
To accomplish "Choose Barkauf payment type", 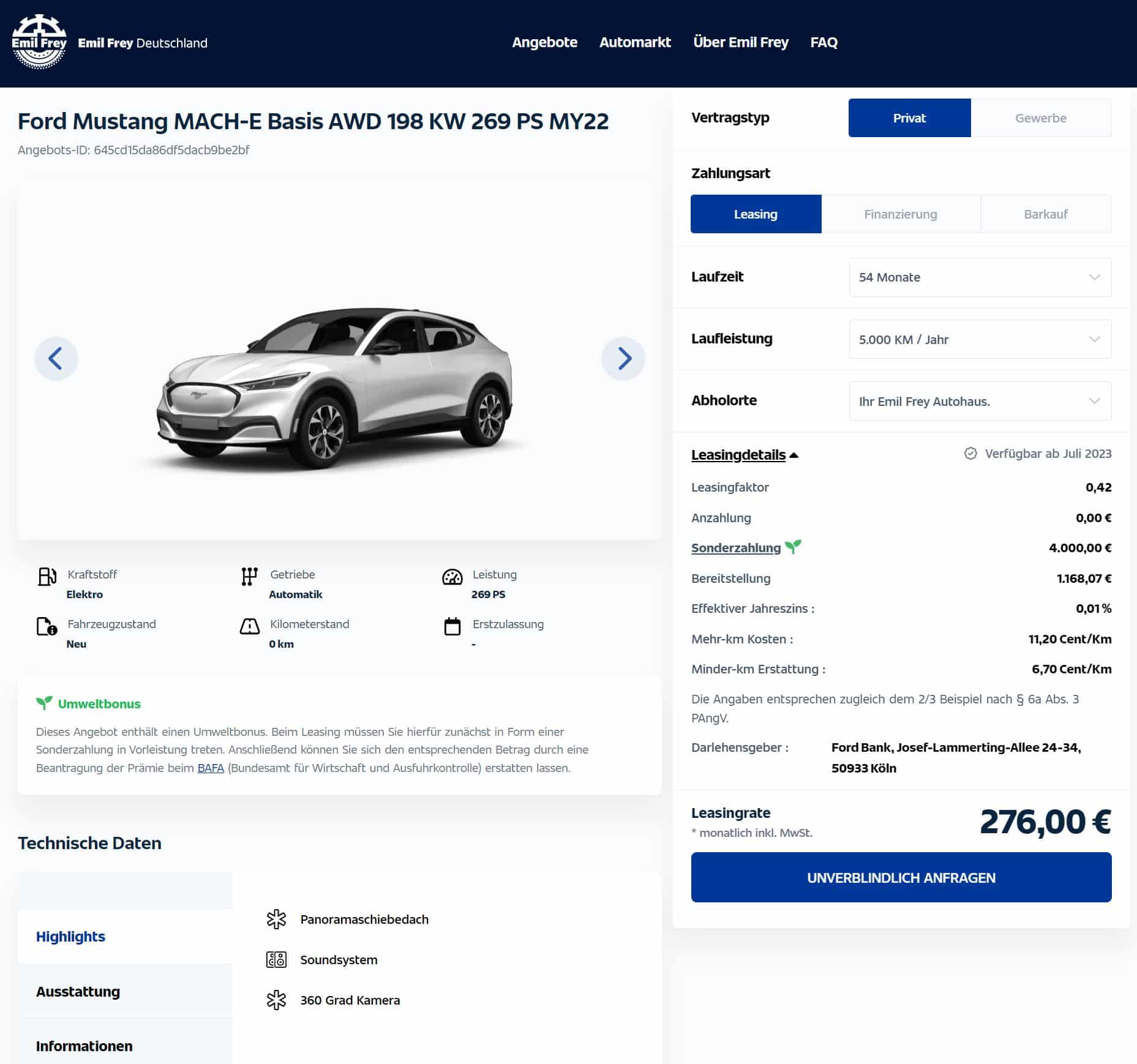I will (x=1046, y=214).
